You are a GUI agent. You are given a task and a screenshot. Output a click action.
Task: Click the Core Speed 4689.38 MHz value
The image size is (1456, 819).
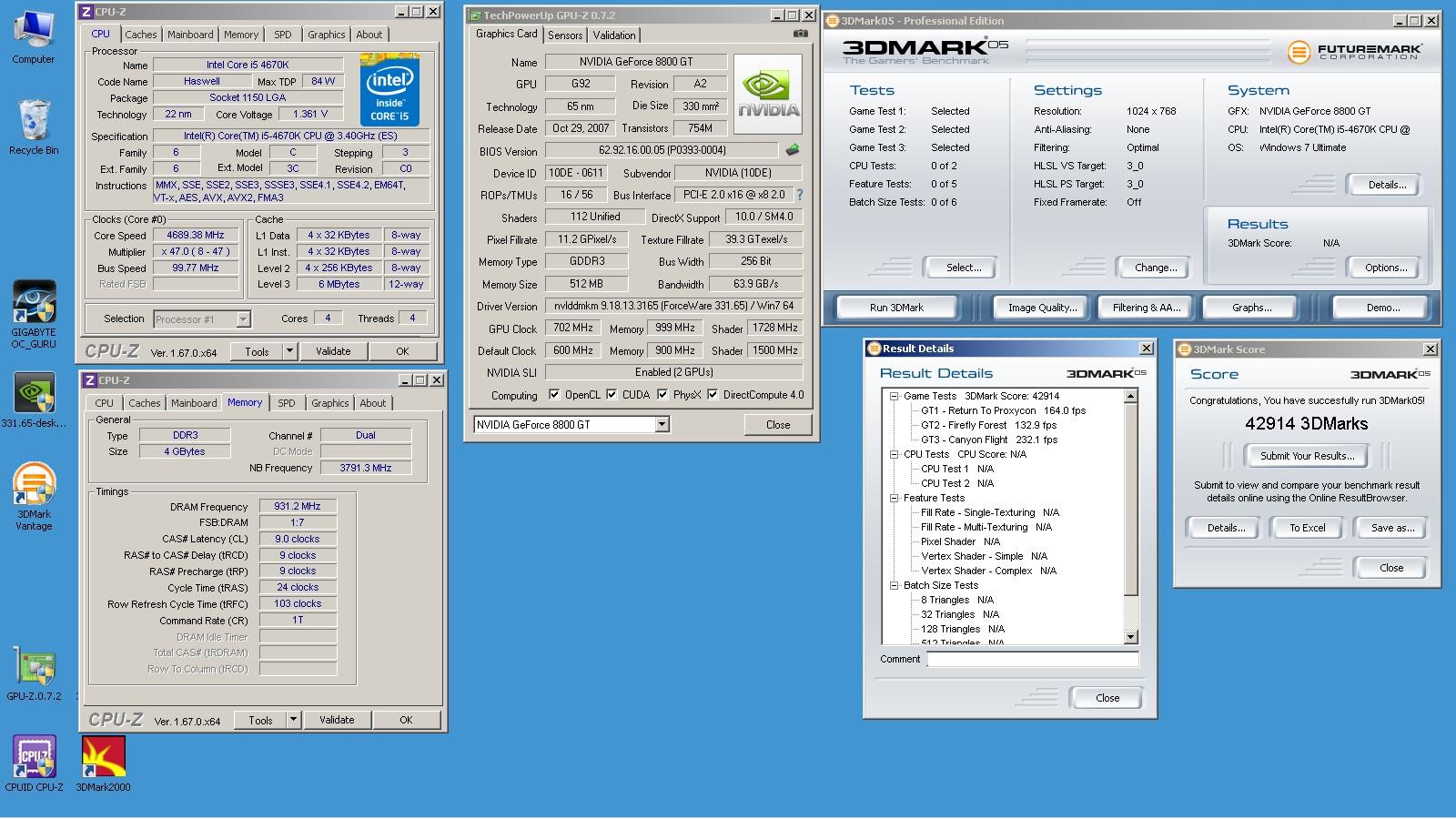[195, 235]
